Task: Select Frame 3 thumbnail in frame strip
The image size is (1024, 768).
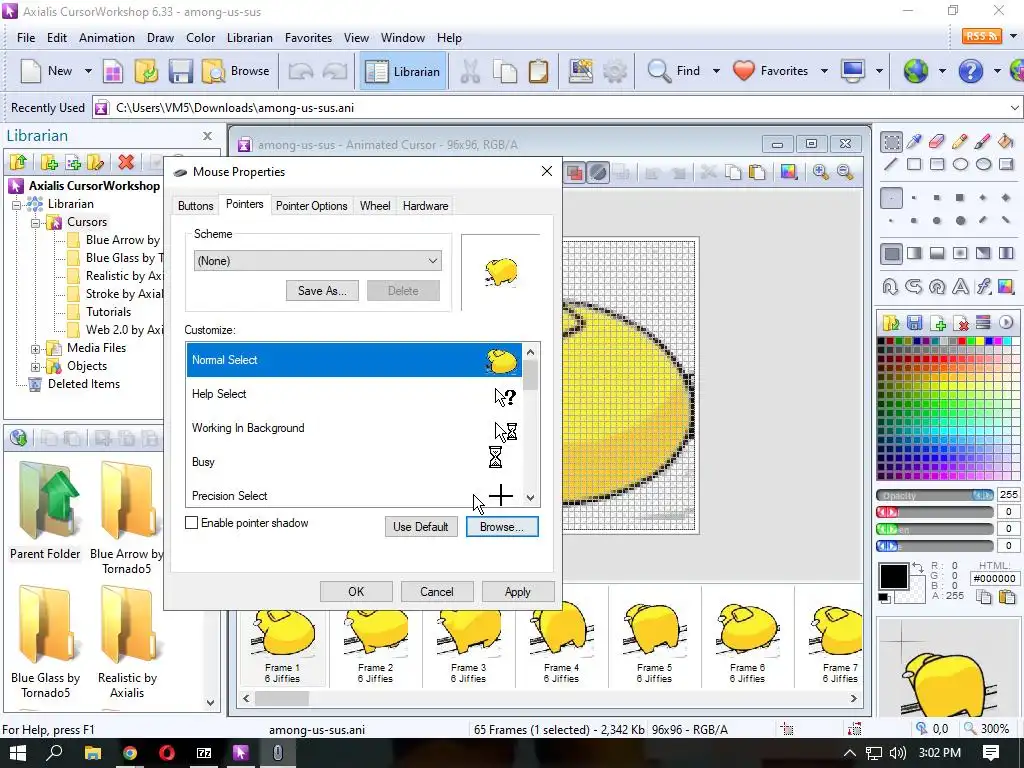Action: [x=468, y=637]
